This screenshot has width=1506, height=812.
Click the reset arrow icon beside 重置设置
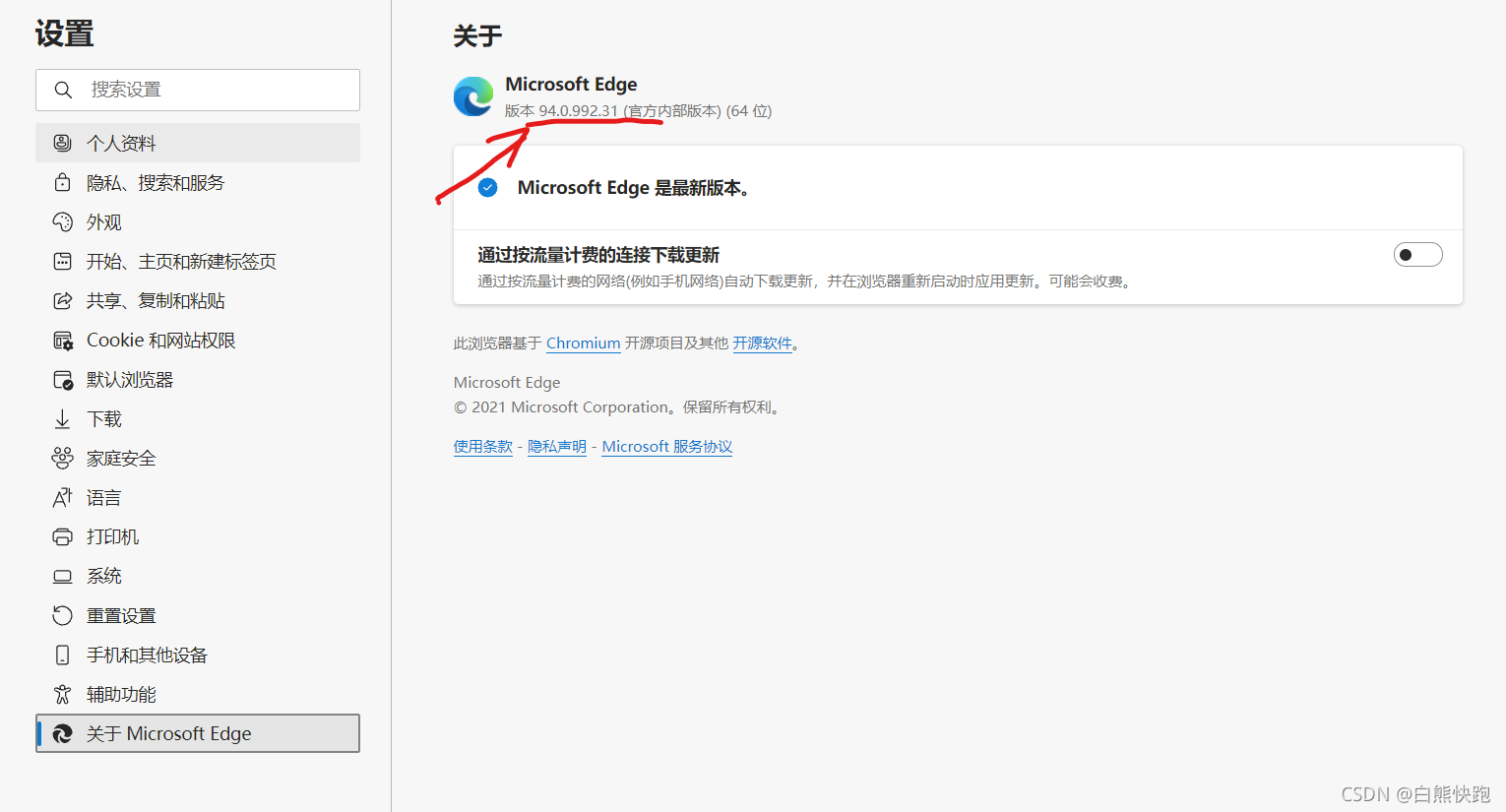pyautogui.click(x=62, y=615)
